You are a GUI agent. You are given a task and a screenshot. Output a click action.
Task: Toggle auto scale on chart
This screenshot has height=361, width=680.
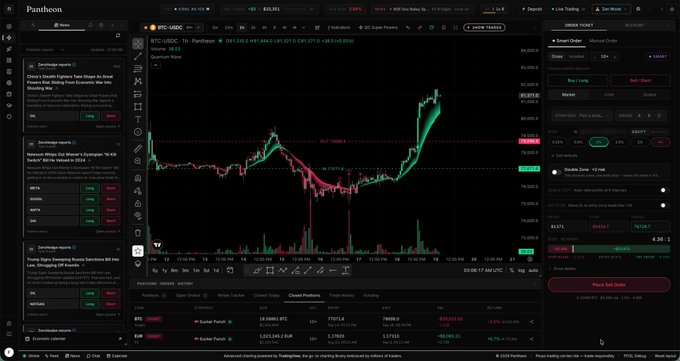click(x=533, y=270)
